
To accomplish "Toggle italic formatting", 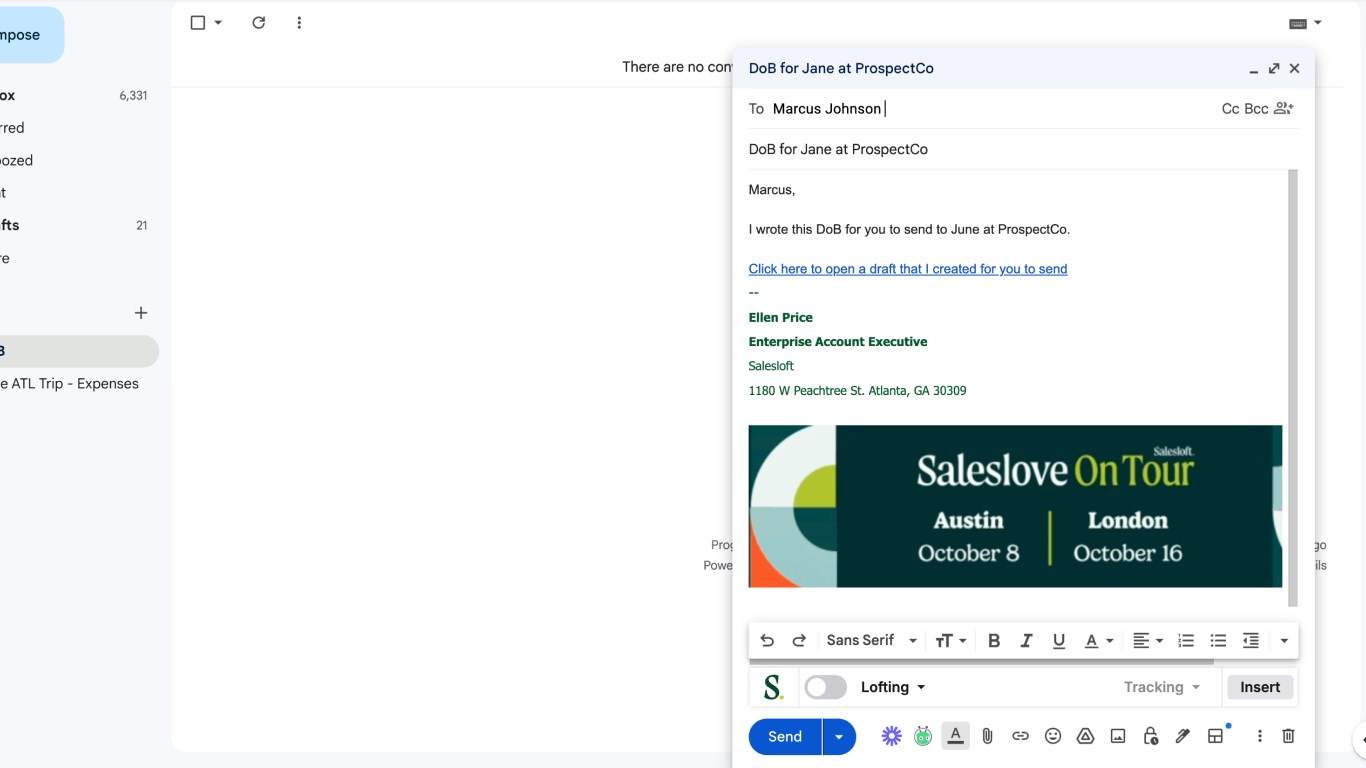I will [x=1026, y=641].
